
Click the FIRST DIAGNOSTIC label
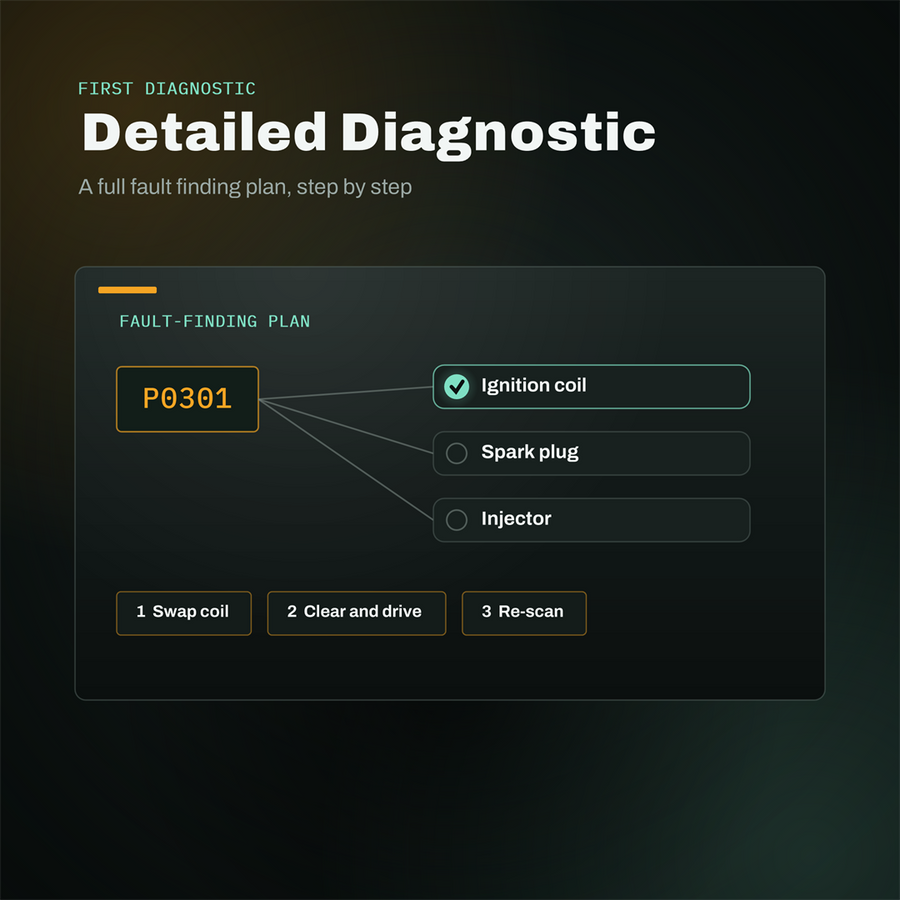166,88
